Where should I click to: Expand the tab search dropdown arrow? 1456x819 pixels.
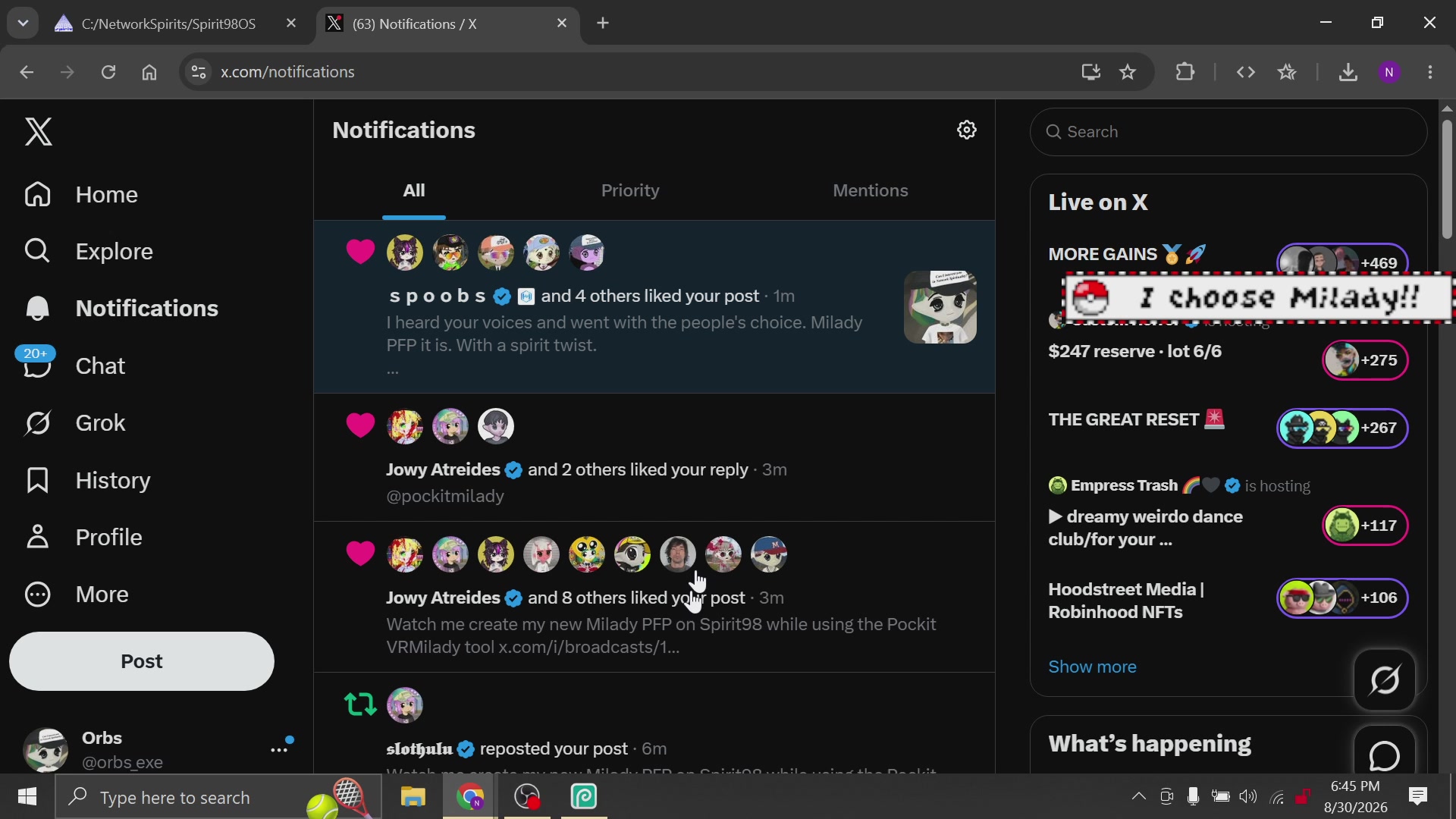click(23, 24)
